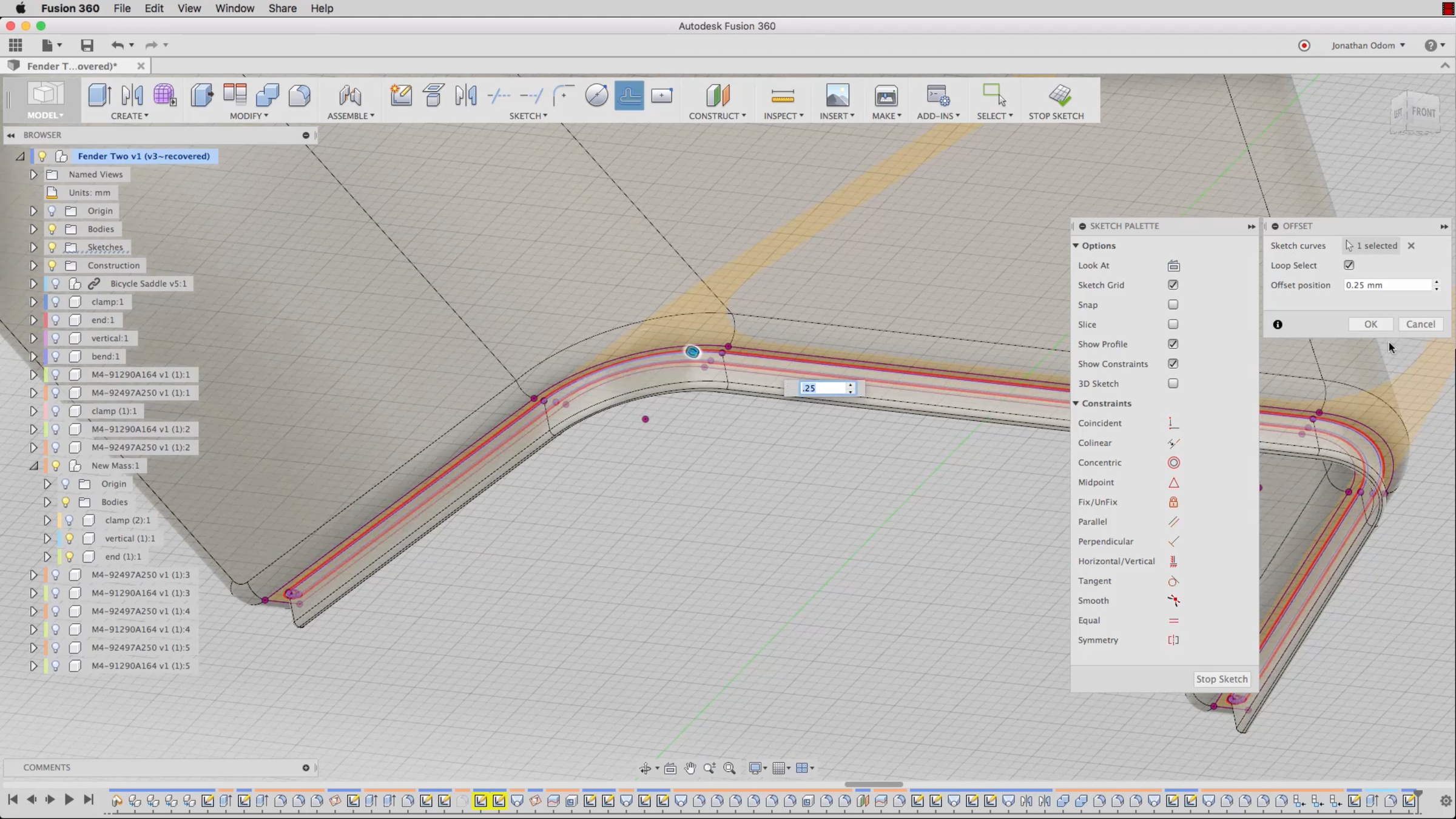Click the Offset position value field
This screenshot has width=1456, height=819.
coord(1387,285)
